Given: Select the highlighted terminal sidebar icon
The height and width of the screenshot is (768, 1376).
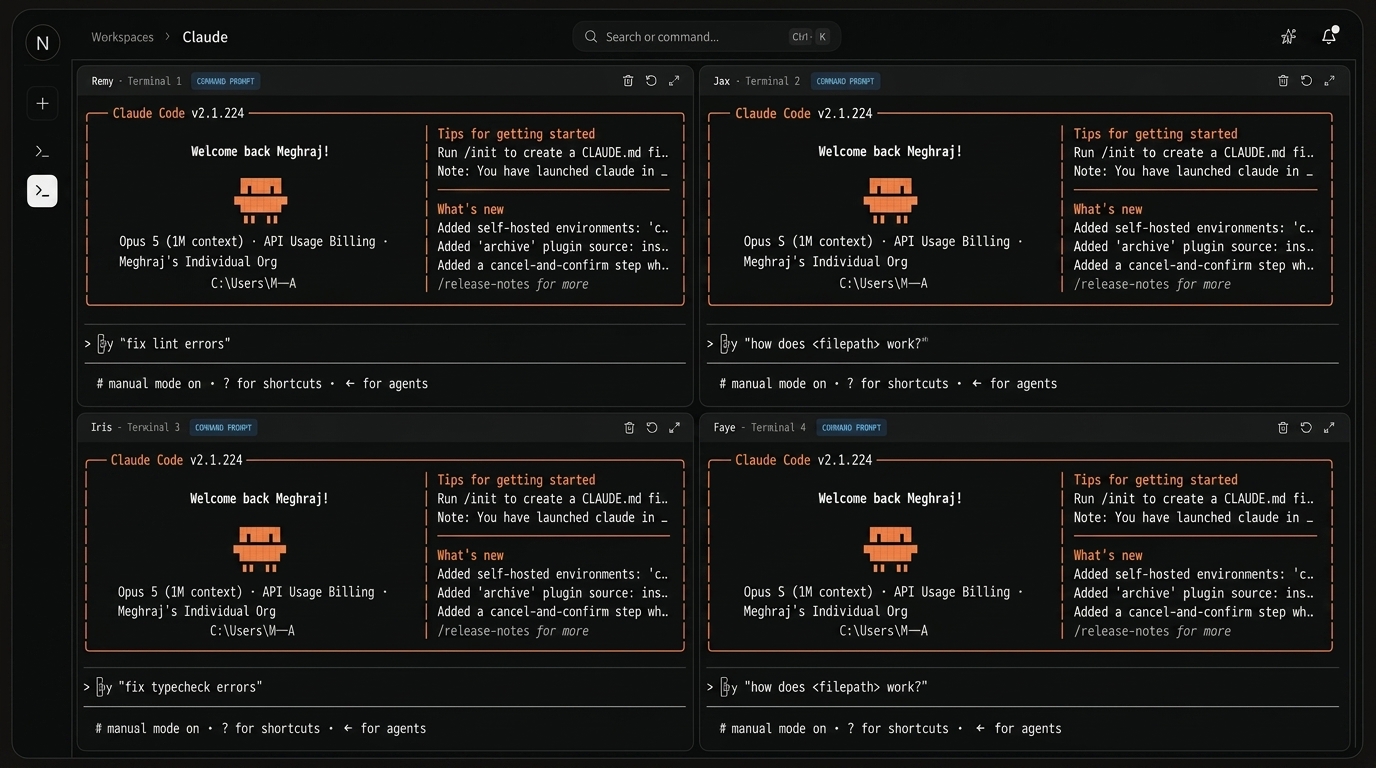Looking at the screenshot, I should click(x=42, y=191).
